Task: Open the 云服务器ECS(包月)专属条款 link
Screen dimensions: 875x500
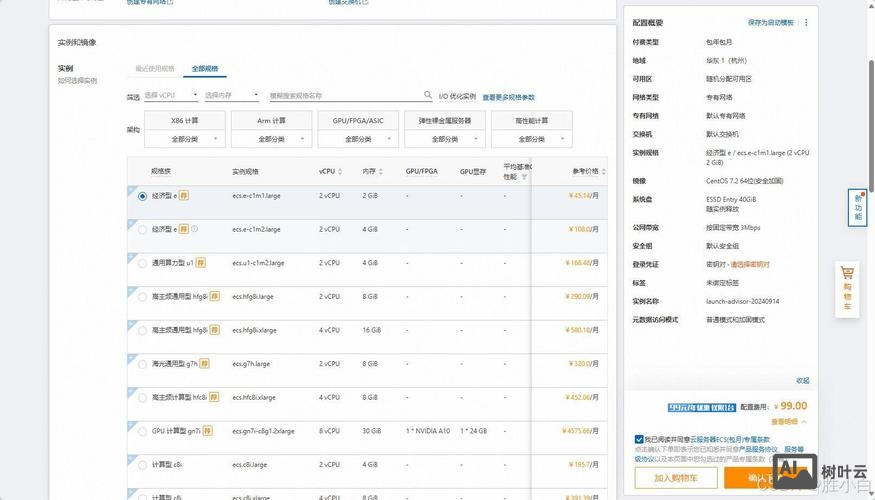Action: [730, 439]
